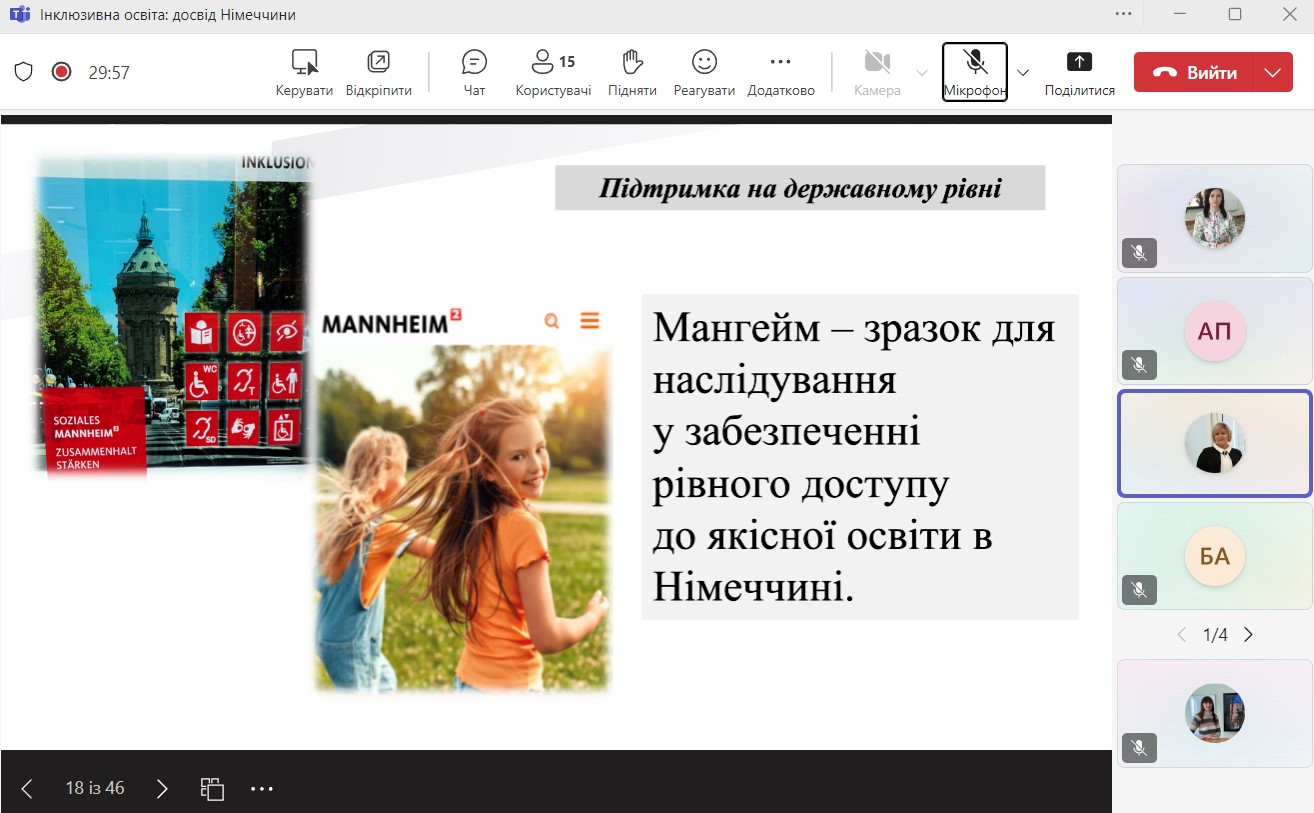Turn on the Камера toggle
Screen dimensions: 1314x813
(877, 72)
